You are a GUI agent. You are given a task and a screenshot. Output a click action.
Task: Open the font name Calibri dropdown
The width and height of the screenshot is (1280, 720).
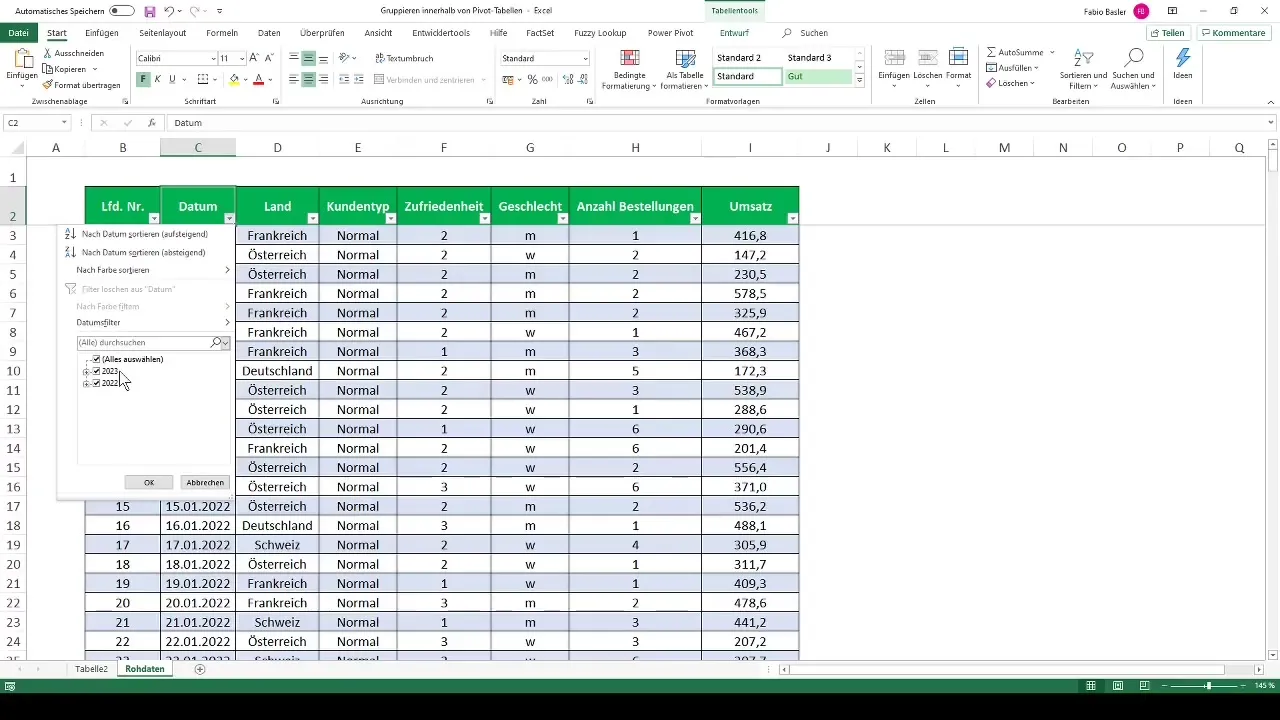click(212, 59)
